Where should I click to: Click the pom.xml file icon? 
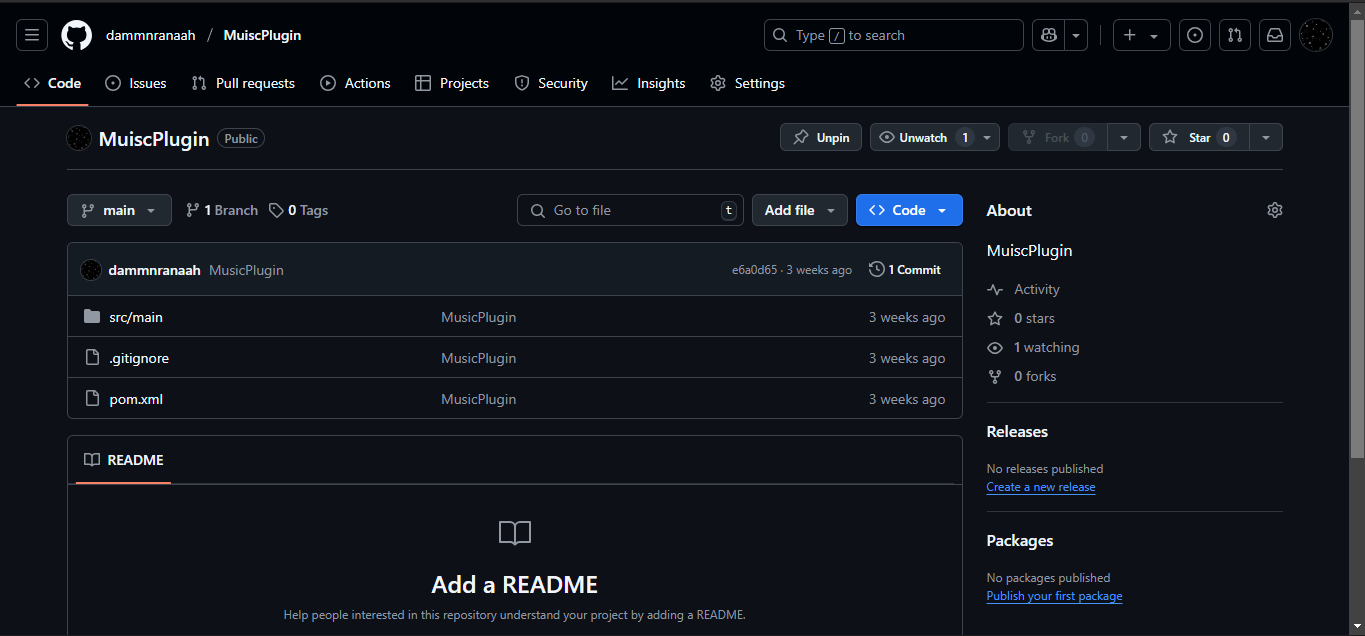pos(92,399)
